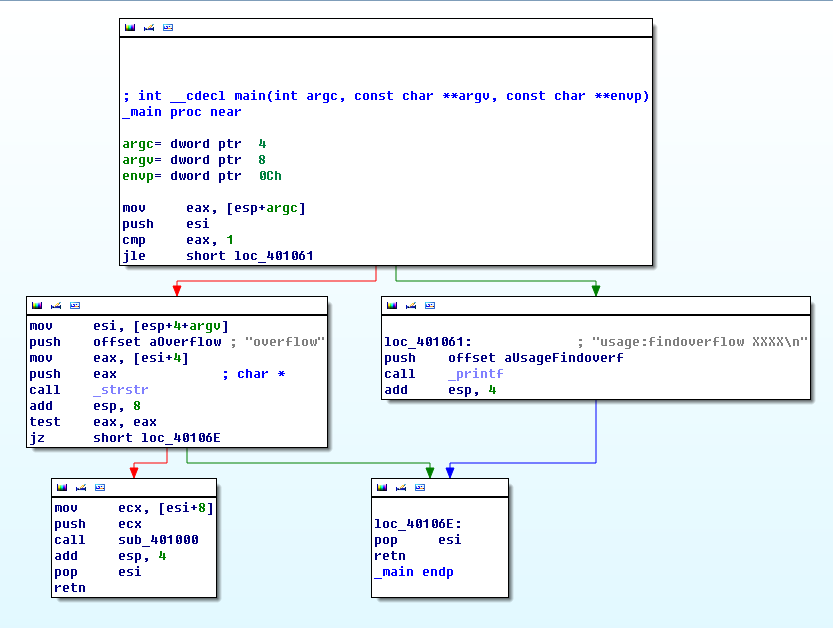Viewport: 833px width, 628px height.
Task: Click the pencil edit icon on the _printf block
Action: pos(410,305)
